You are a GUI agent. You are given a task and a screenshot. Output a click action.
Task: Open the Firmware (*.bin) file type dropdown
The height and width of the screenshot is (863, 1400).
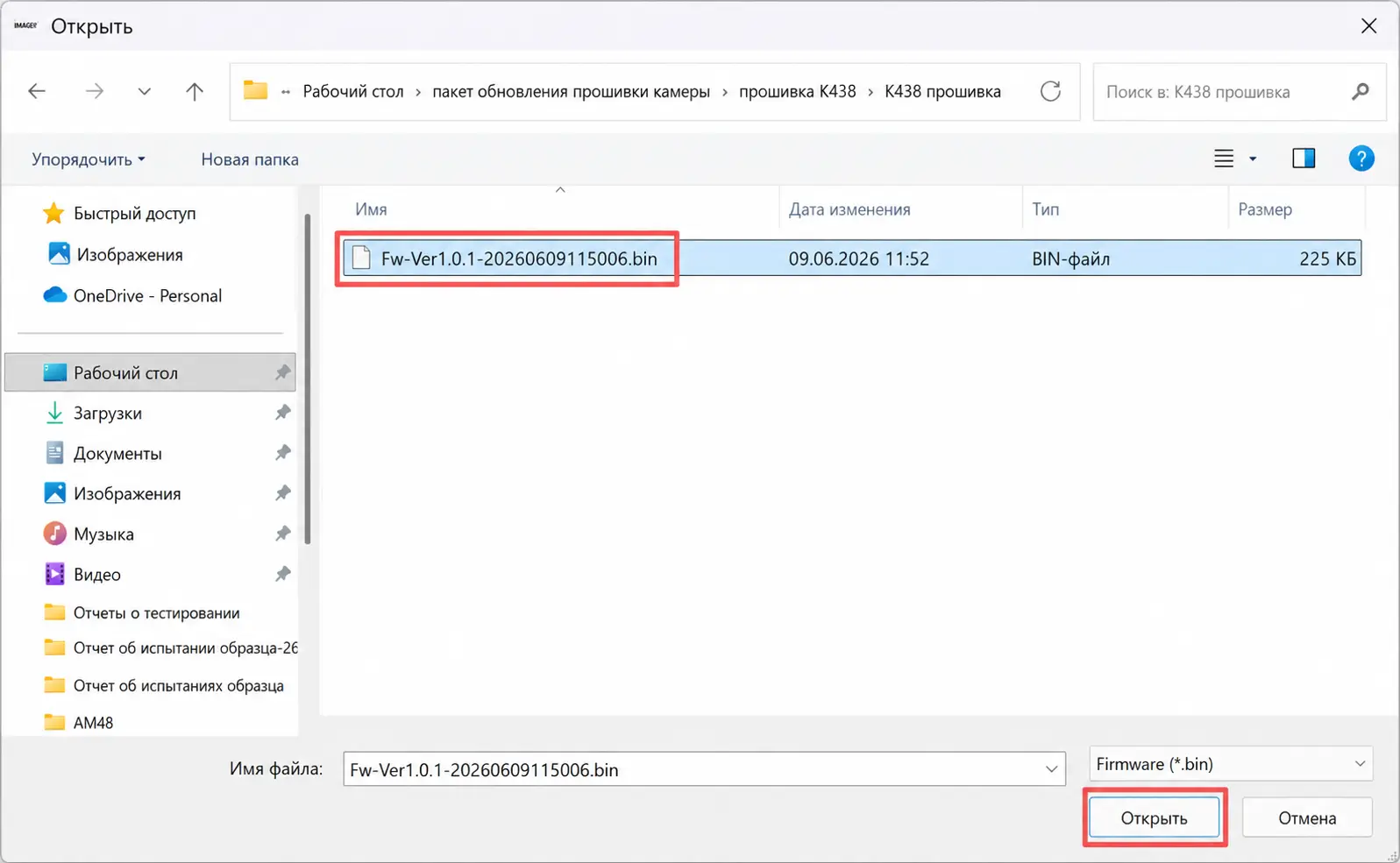(1231, 764)
